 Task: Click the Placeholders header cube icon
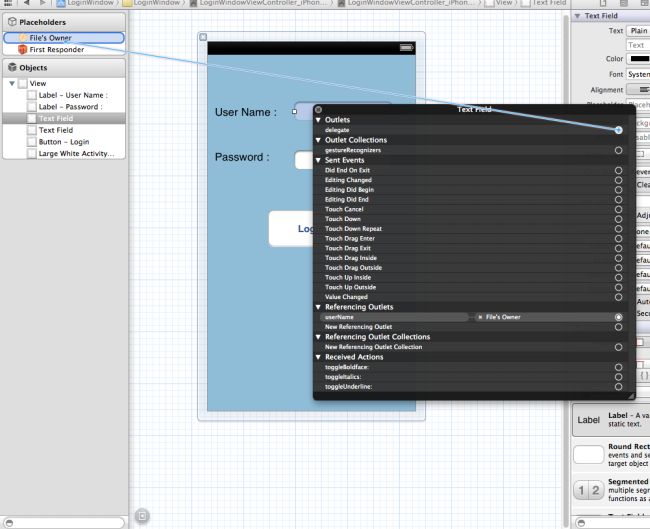tap(12, 22)
